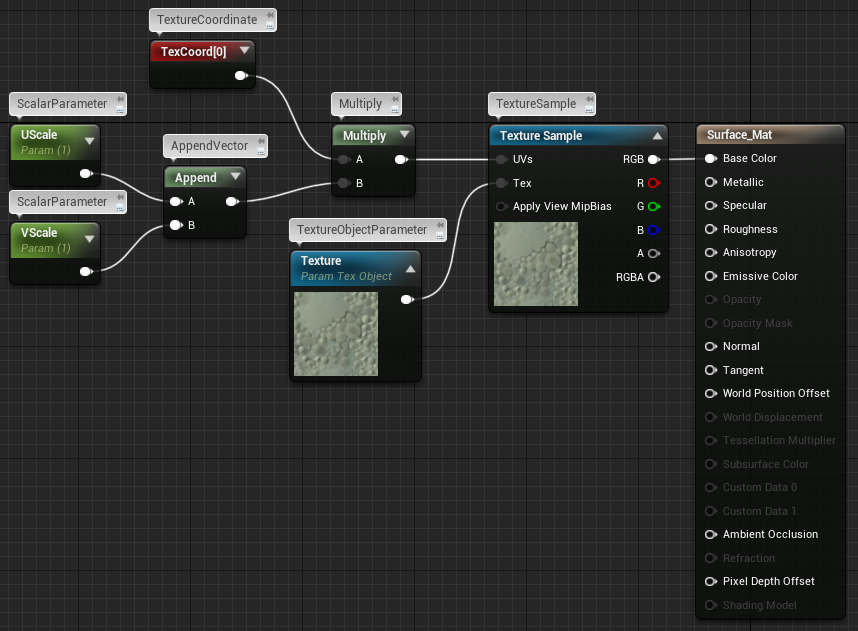Viewport: 858px width, 631px height.
Task: Click the AppendVector comment bubble label
Action: coord(209,146)
